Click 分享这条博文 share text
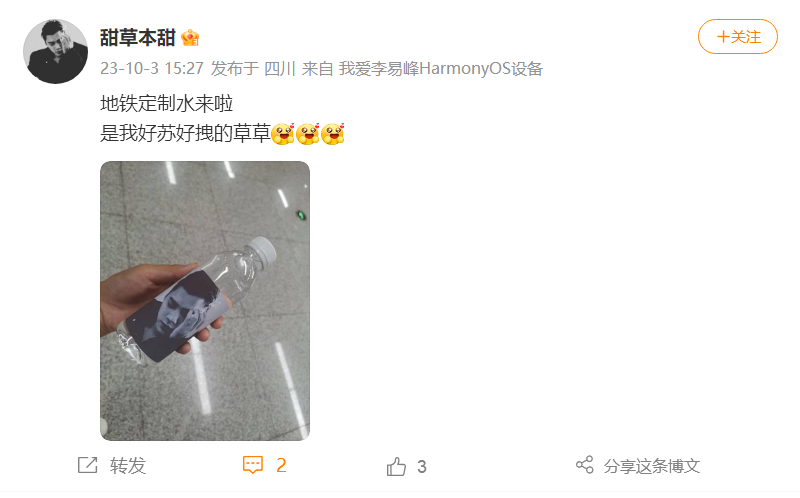 click(652, 466)
